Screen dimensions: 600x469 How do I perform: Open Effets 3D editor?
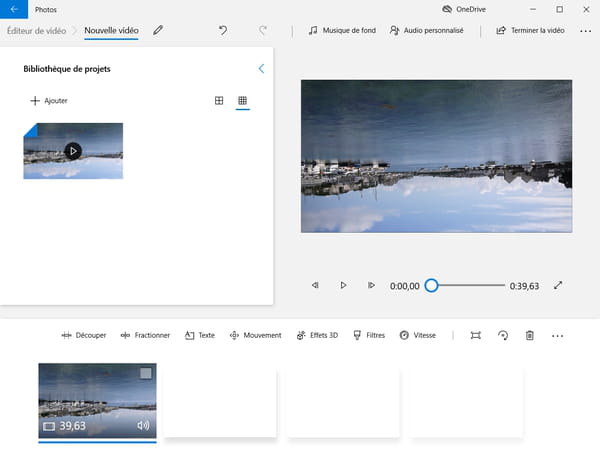coord(317,335)
